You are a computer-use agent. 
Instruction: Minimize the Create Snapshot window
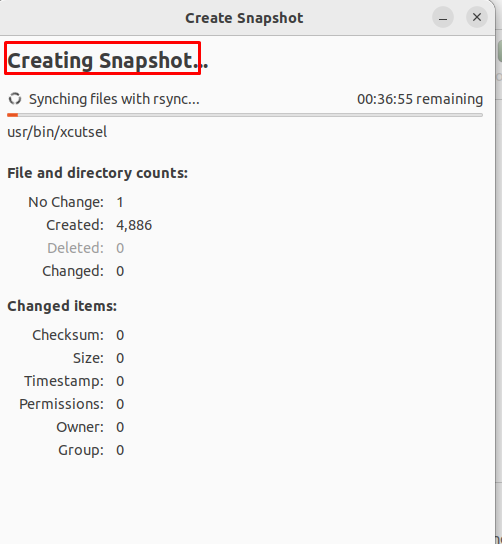pos(443,17)
